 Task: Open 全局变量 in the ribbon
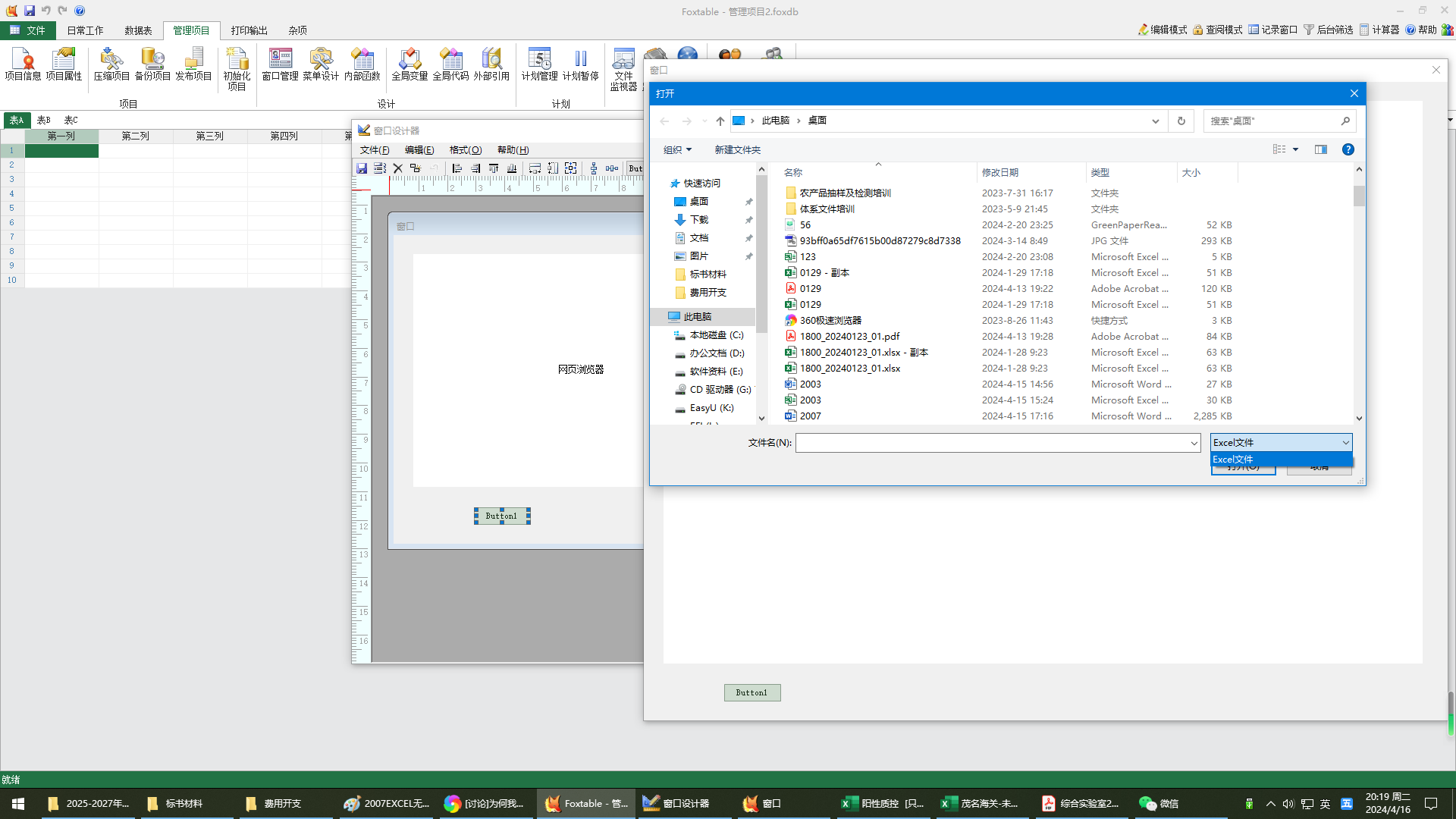[x=409, y=64]
